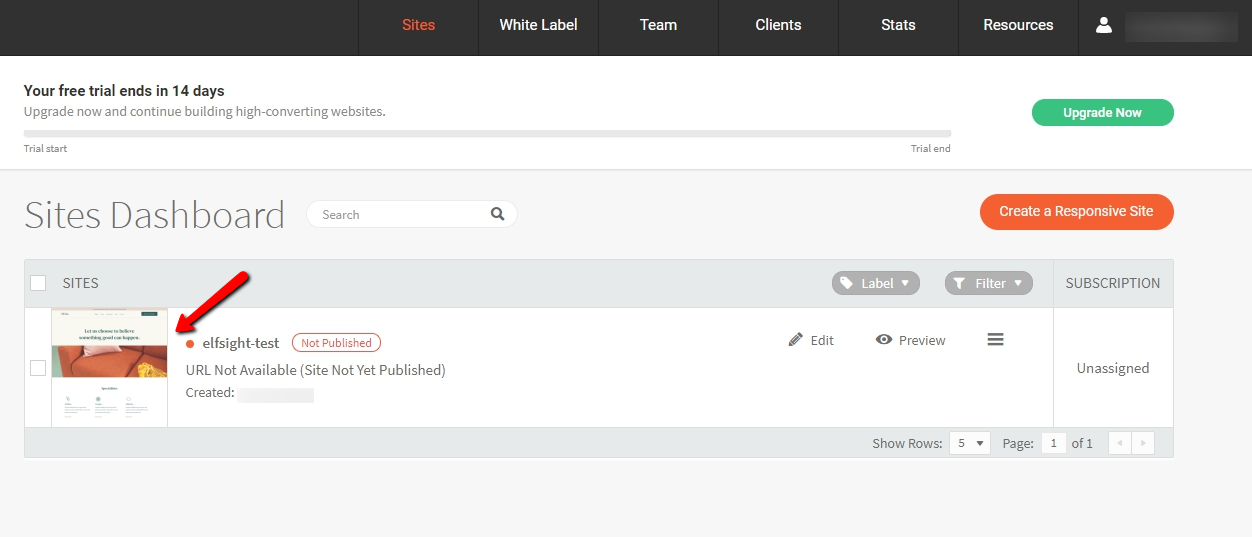Click 'URL Not Available (Site Not Yet Published)' text
This screenshot has width=1252, height=537.
point(315,370)
